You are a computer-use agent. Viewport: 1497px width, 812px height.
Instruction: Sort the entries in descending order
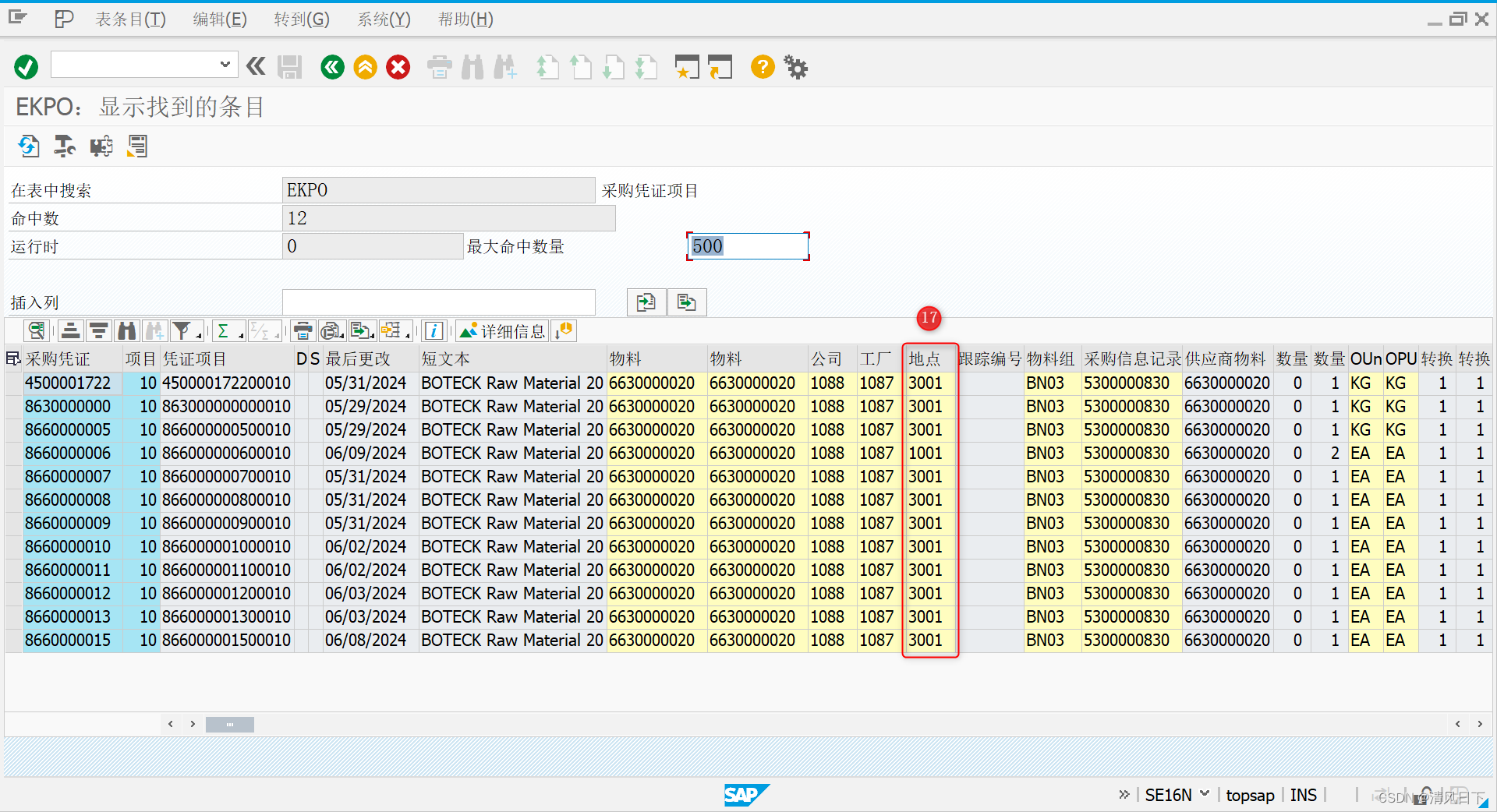tap(99, 330)
